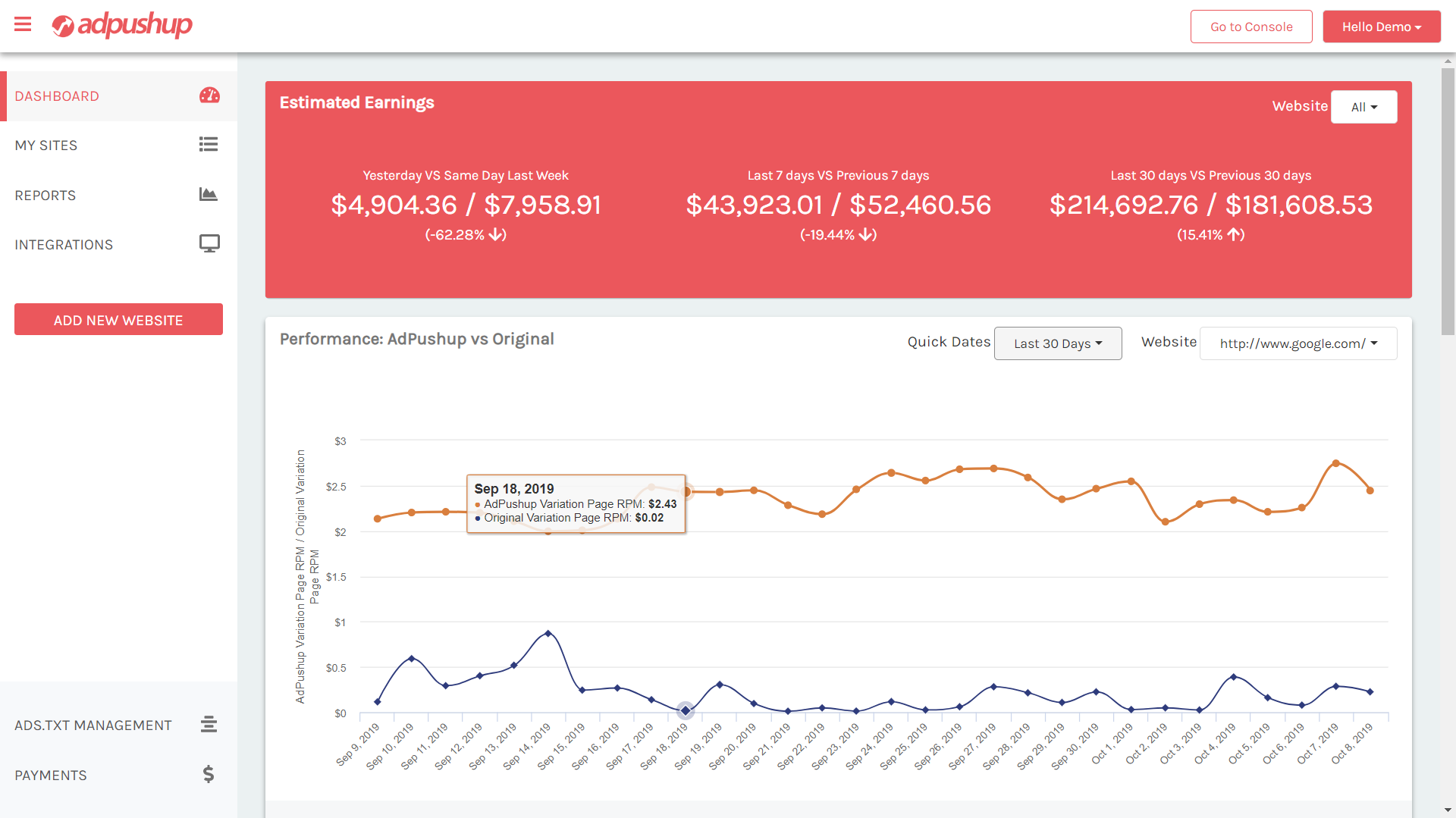Click the Oct 8 blue data point
1456x818 pixels.
click(1370, 691)
